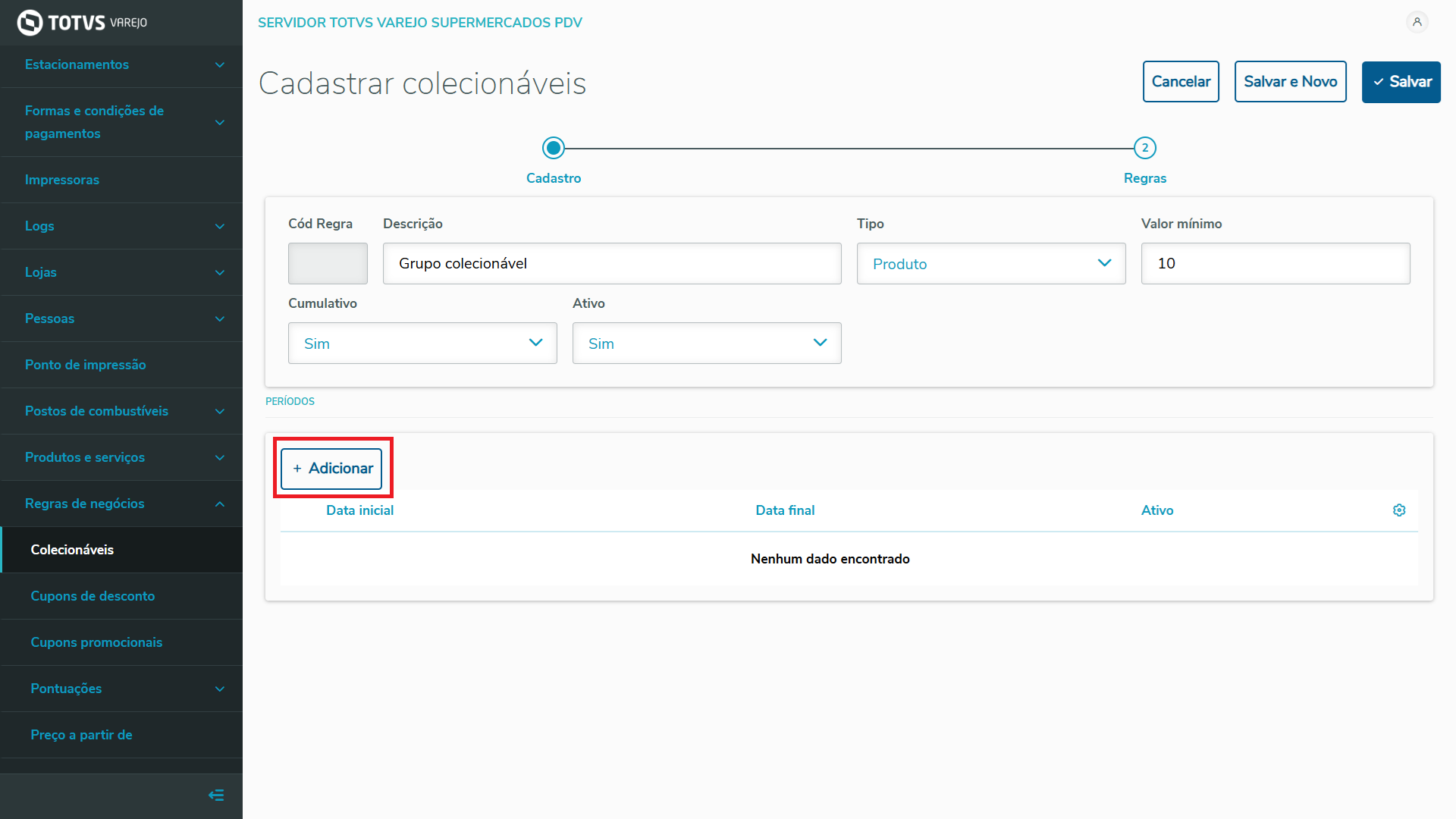1456x819 pixels.
Task: Open the Ativo dropdown
Action: point(706,344)
